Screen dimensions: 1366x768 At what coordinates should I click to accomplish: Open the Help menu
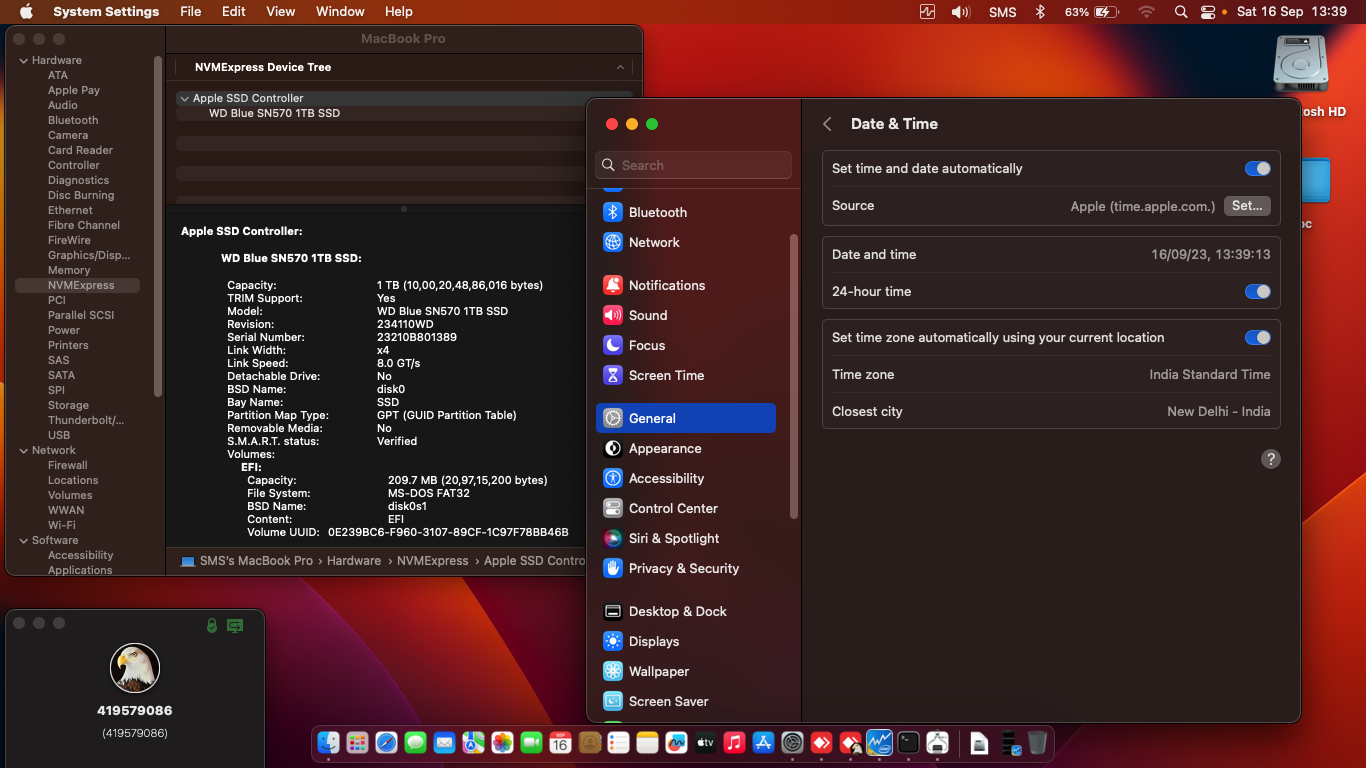399,12
